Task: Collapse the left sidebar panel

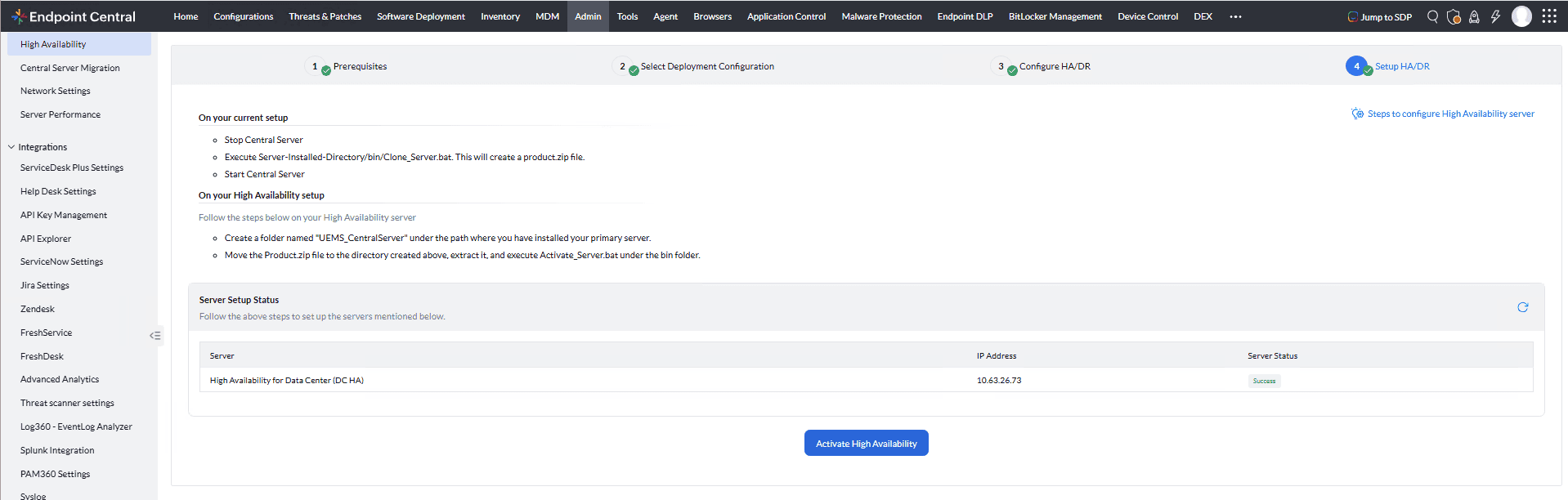Action: tap(155, 336)
